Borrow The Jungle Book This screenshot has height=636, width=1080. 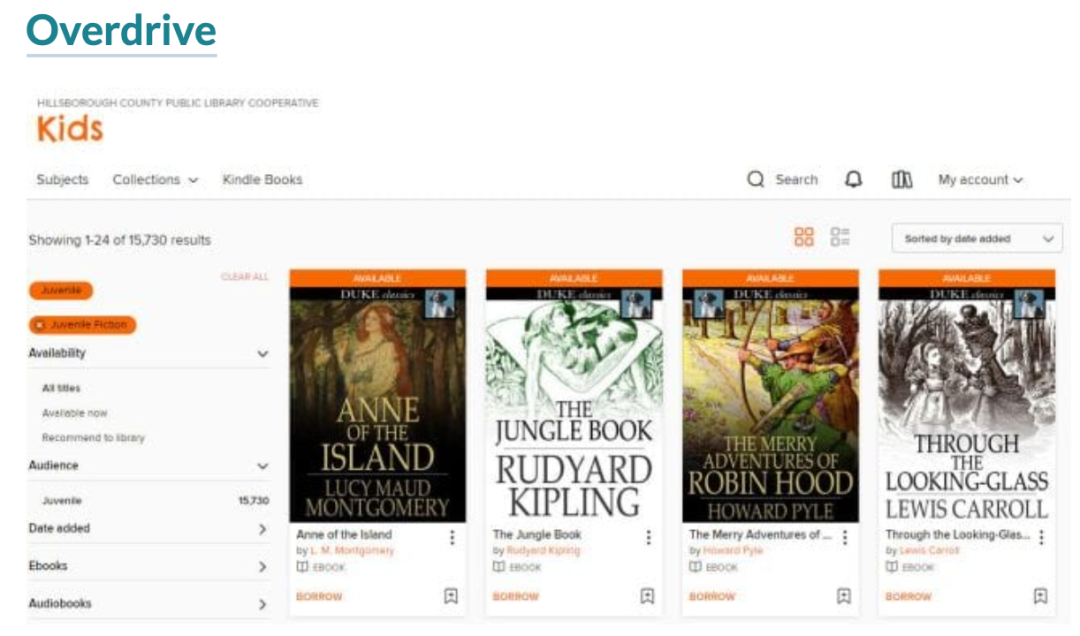tap(515, 597)
